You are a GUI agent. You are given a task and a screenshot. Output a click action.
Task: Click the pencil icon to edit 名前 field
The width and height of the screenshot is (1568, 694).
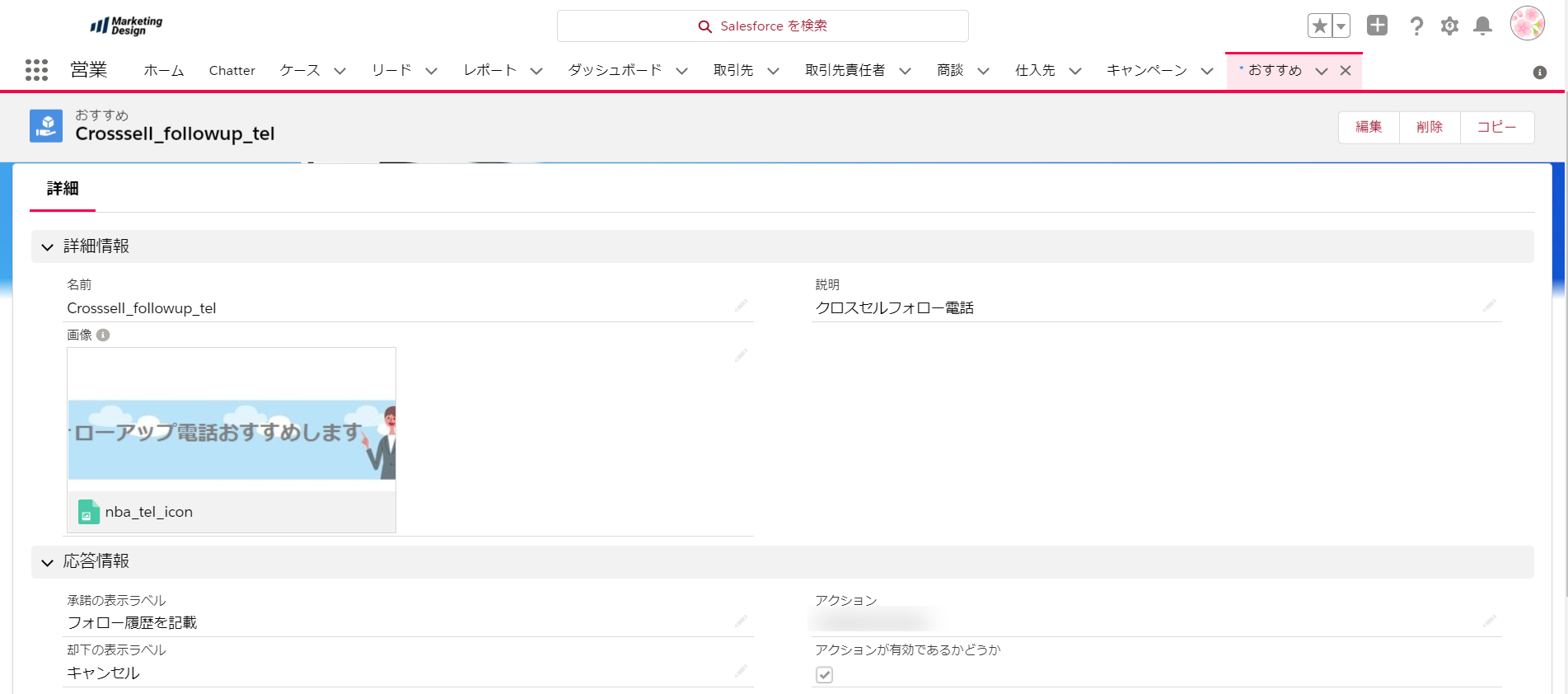[741, 306]
